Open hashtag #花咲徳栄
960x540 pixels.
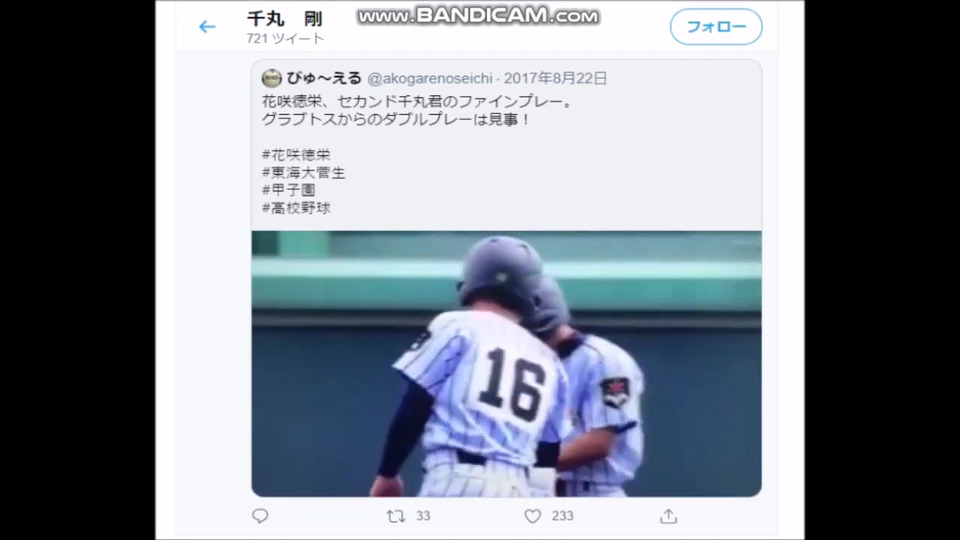click(x=296, y=155)
